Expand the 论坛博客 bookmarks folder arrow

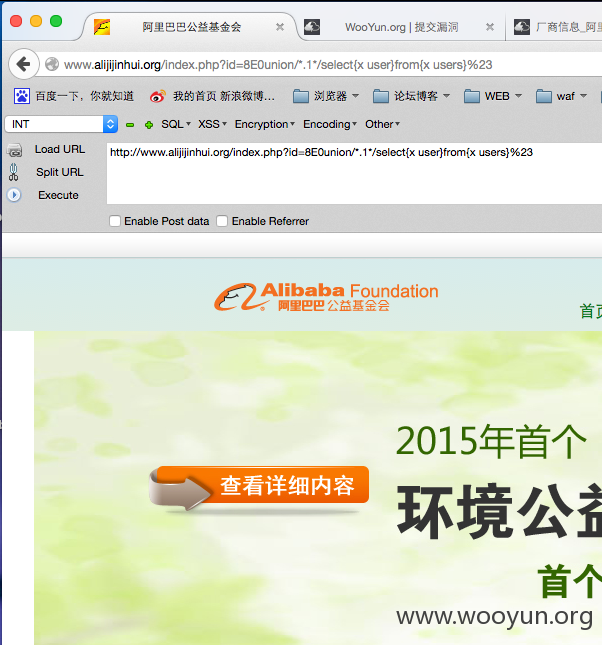(x=446, y=96)
